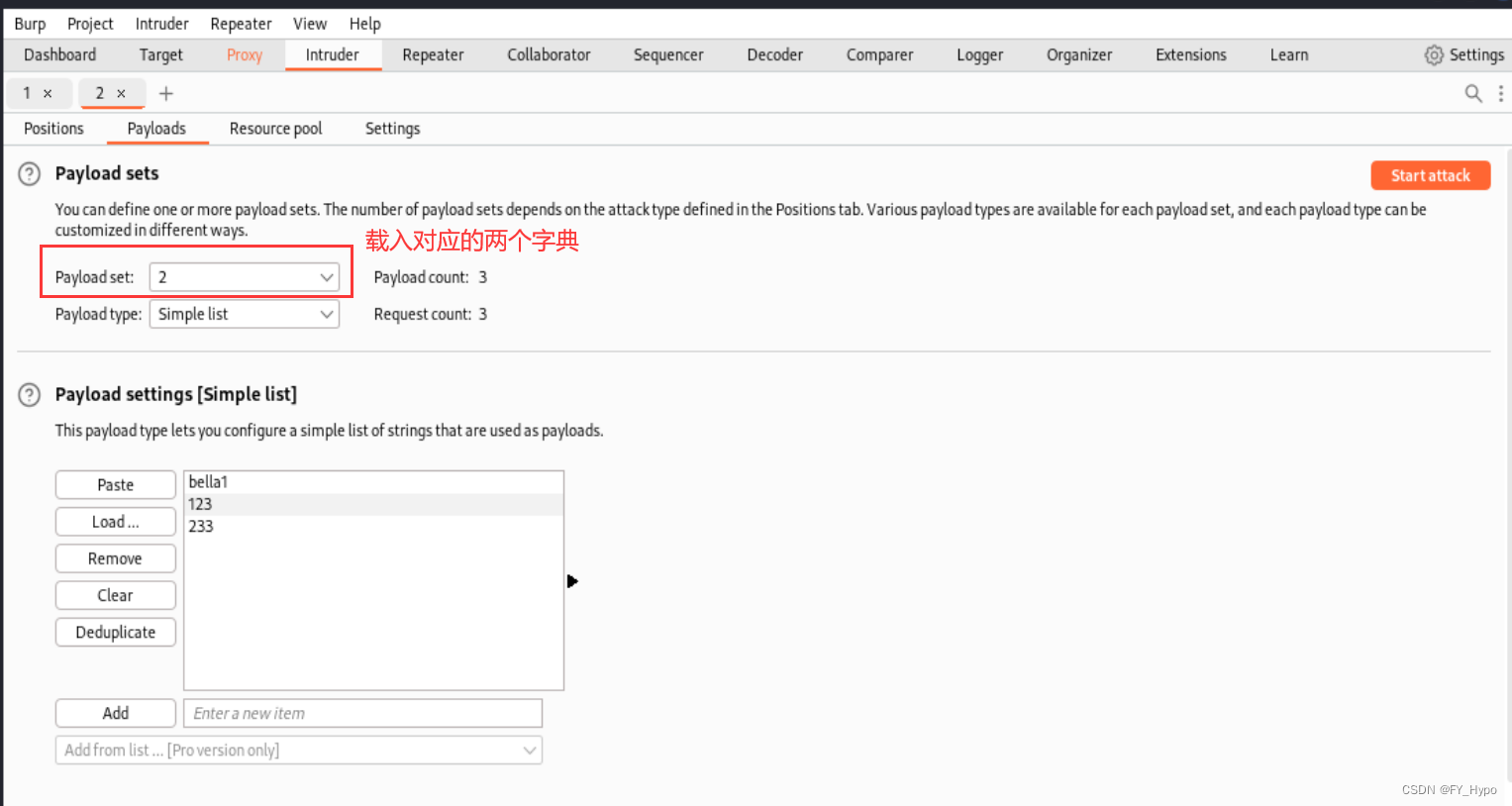Click the Load button
This screenshot has width=1512, height=806.
tap(116, 522)
